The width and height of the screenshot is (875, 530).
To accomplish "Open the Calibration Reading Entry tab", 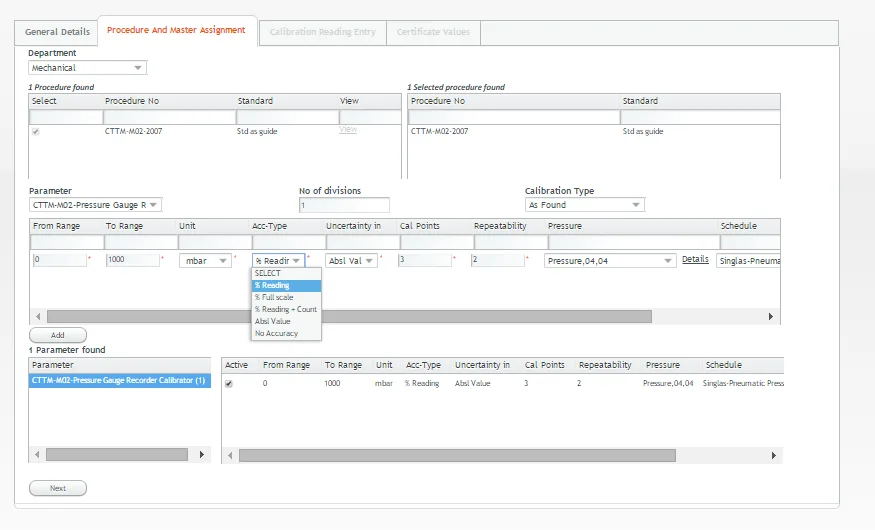I will click(323, 32).
